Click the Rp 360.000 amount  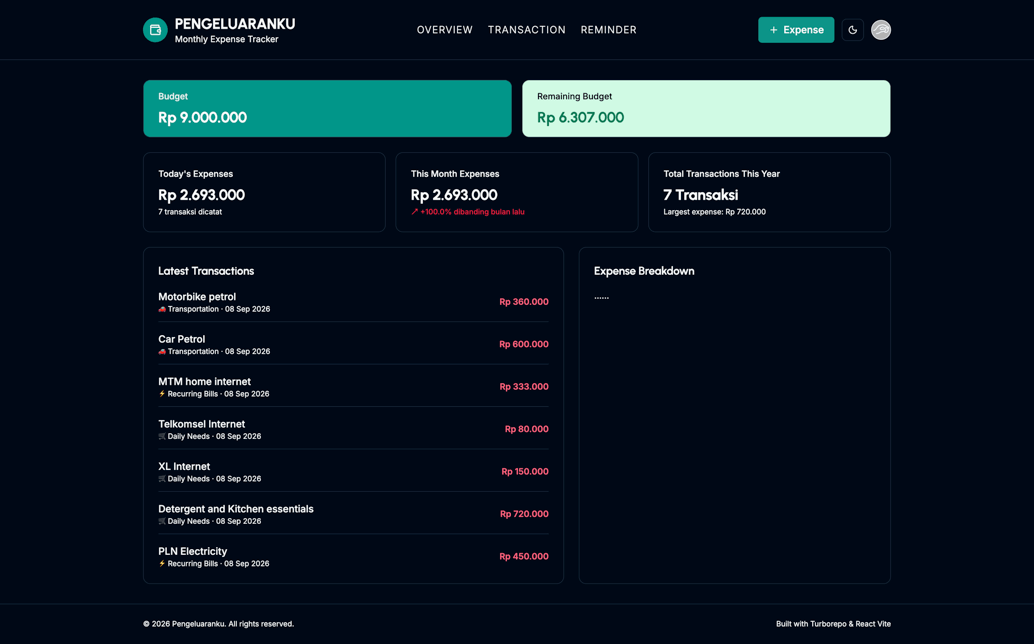coord(524,302)
